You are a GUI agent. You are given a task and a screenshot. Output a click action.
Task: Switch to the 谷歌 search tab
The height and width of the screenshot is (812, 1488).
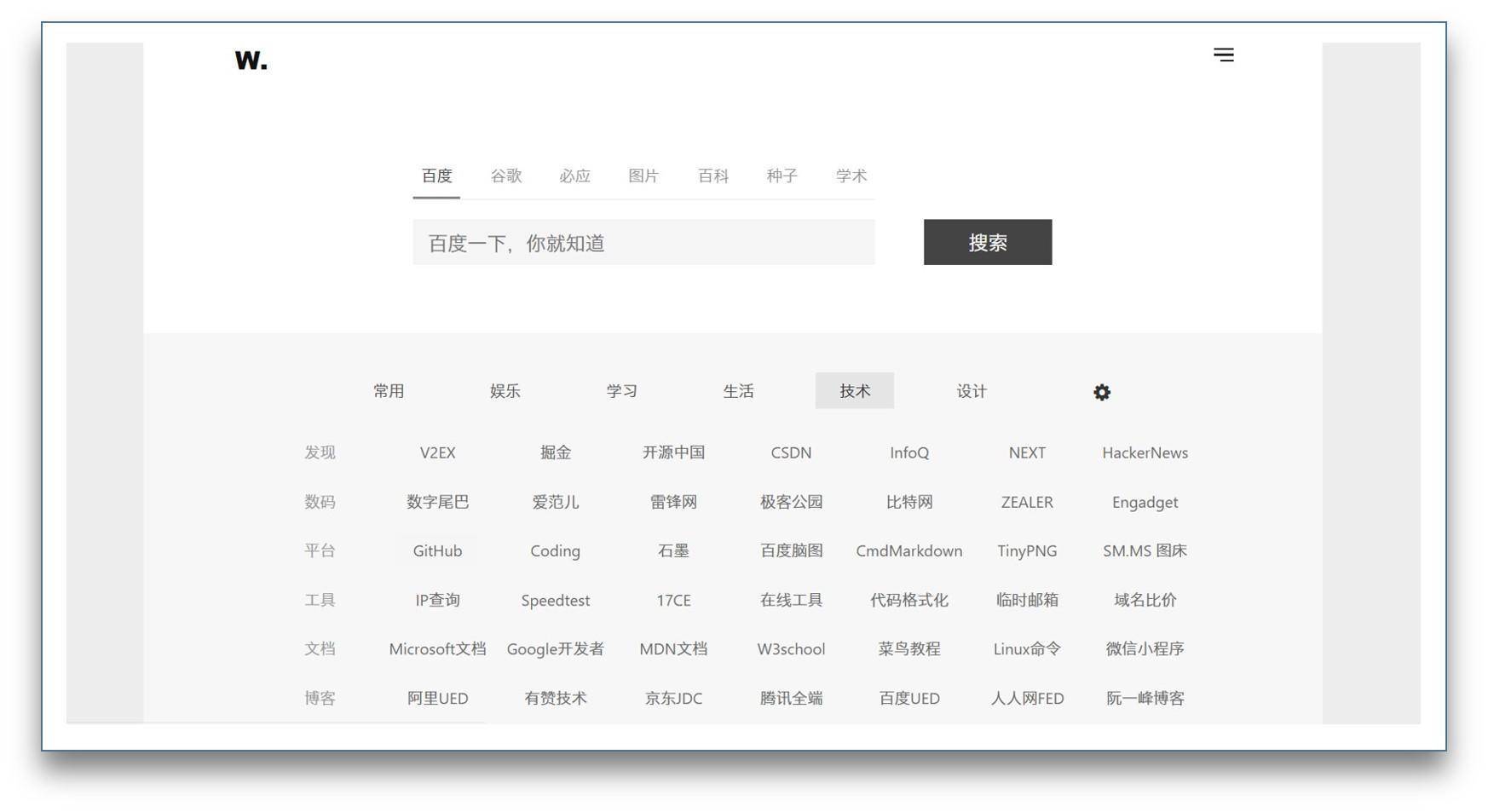[x=505, y=176]
